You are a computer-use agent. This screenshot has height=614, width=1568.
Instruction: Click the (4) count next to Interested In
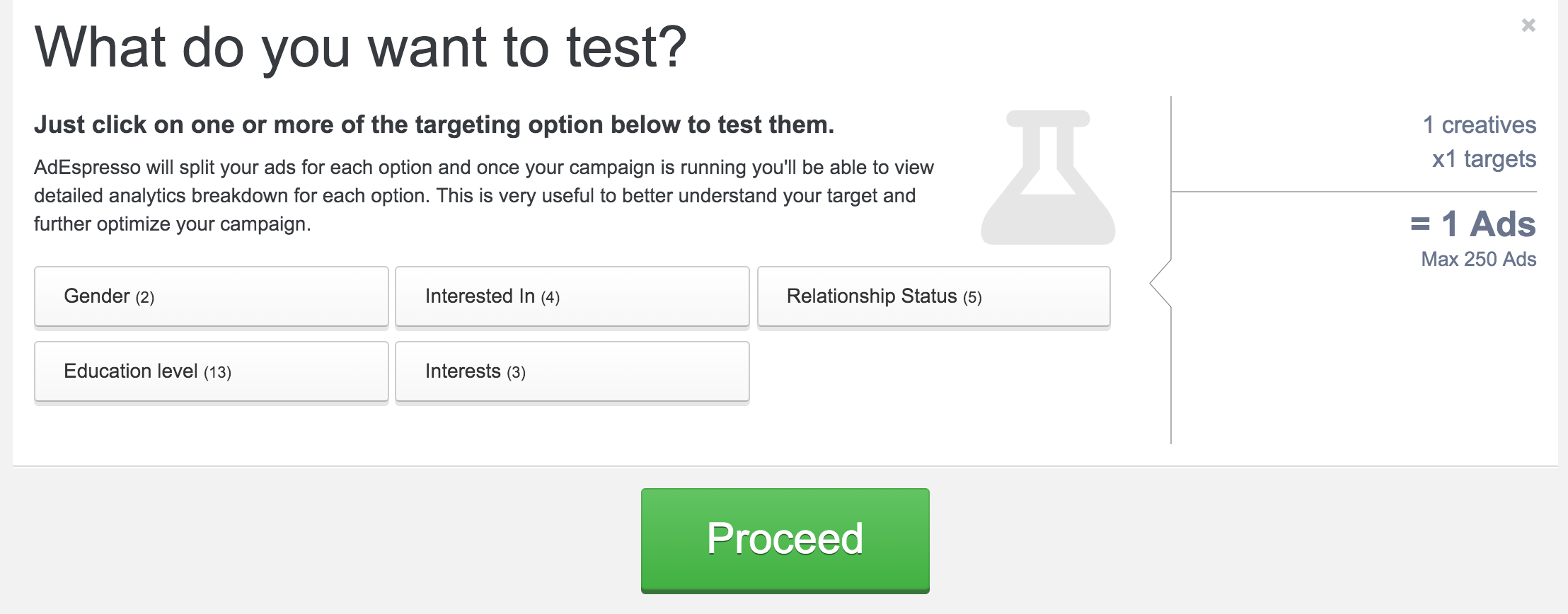(x=550, y=298)
